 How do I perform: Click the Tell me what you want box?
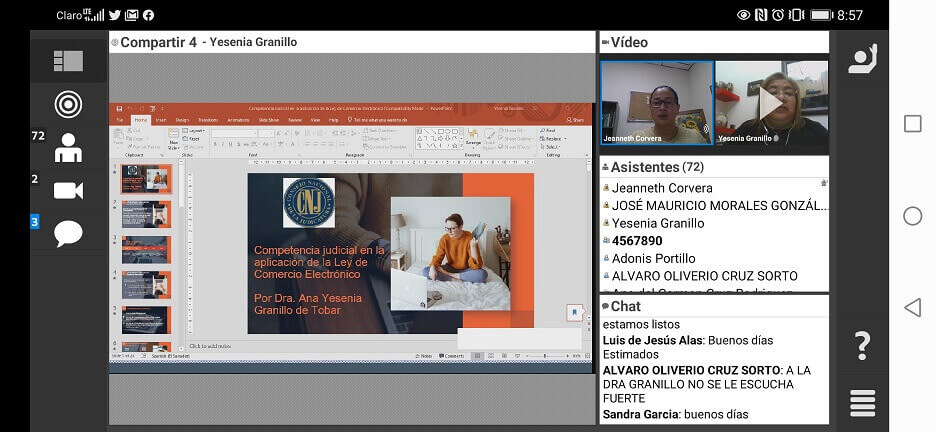click(377, 120)
